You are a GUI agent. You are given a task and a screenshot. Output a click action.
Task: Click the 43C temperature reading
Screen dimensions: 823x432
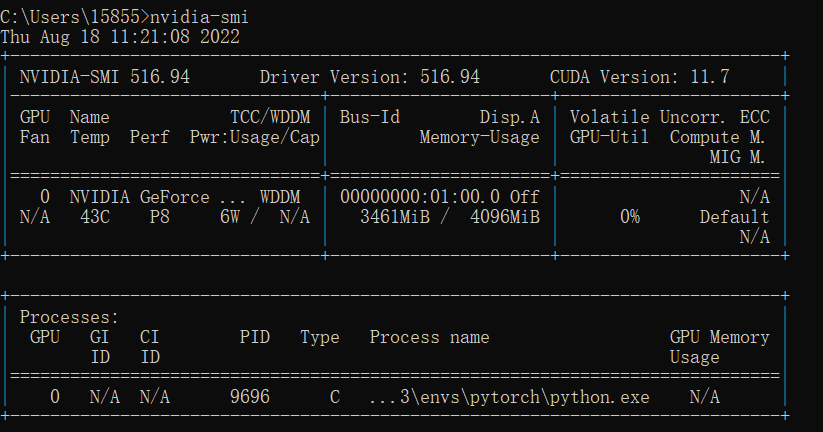(90, 217)
